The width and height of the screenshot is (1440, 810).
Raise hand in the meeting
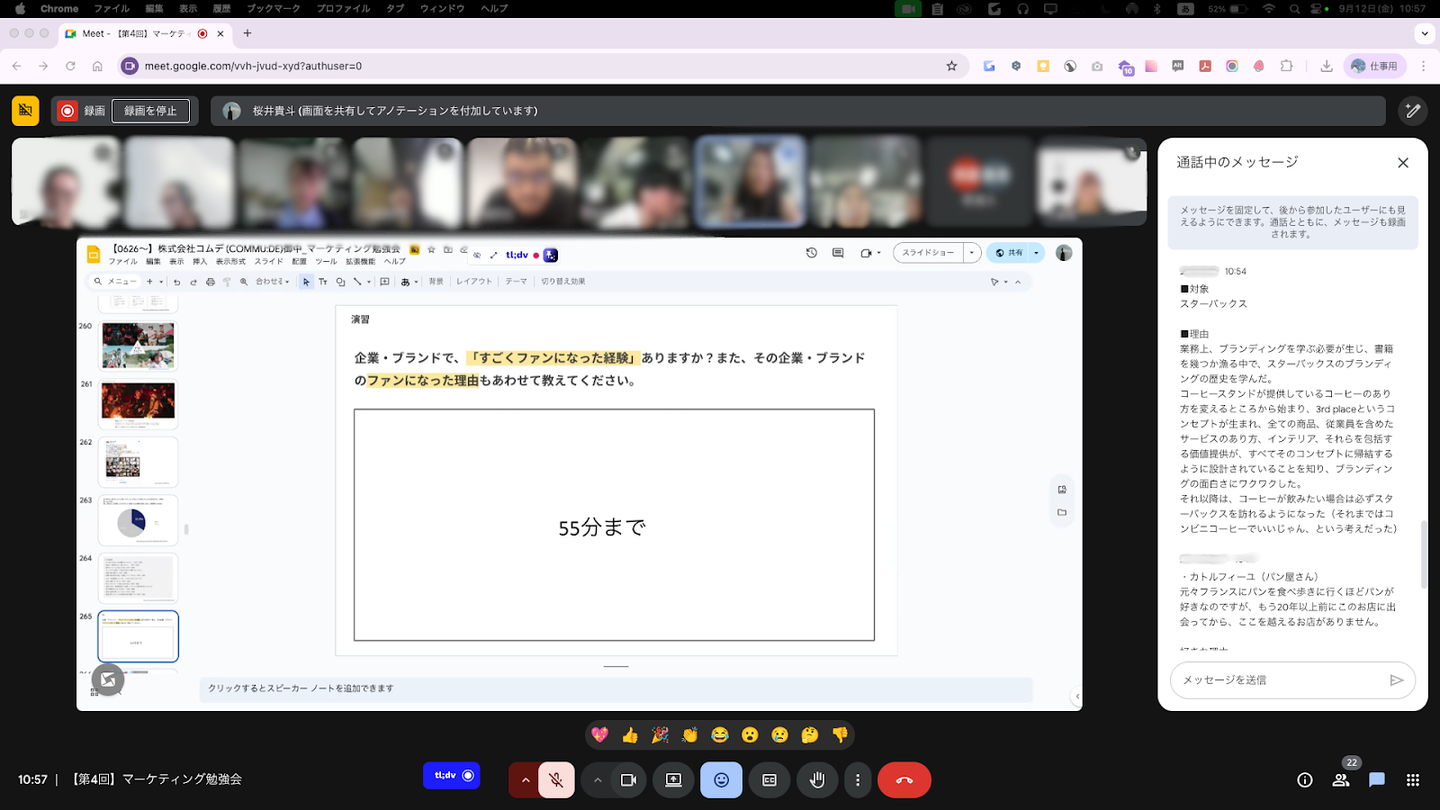tap(817, 780)
